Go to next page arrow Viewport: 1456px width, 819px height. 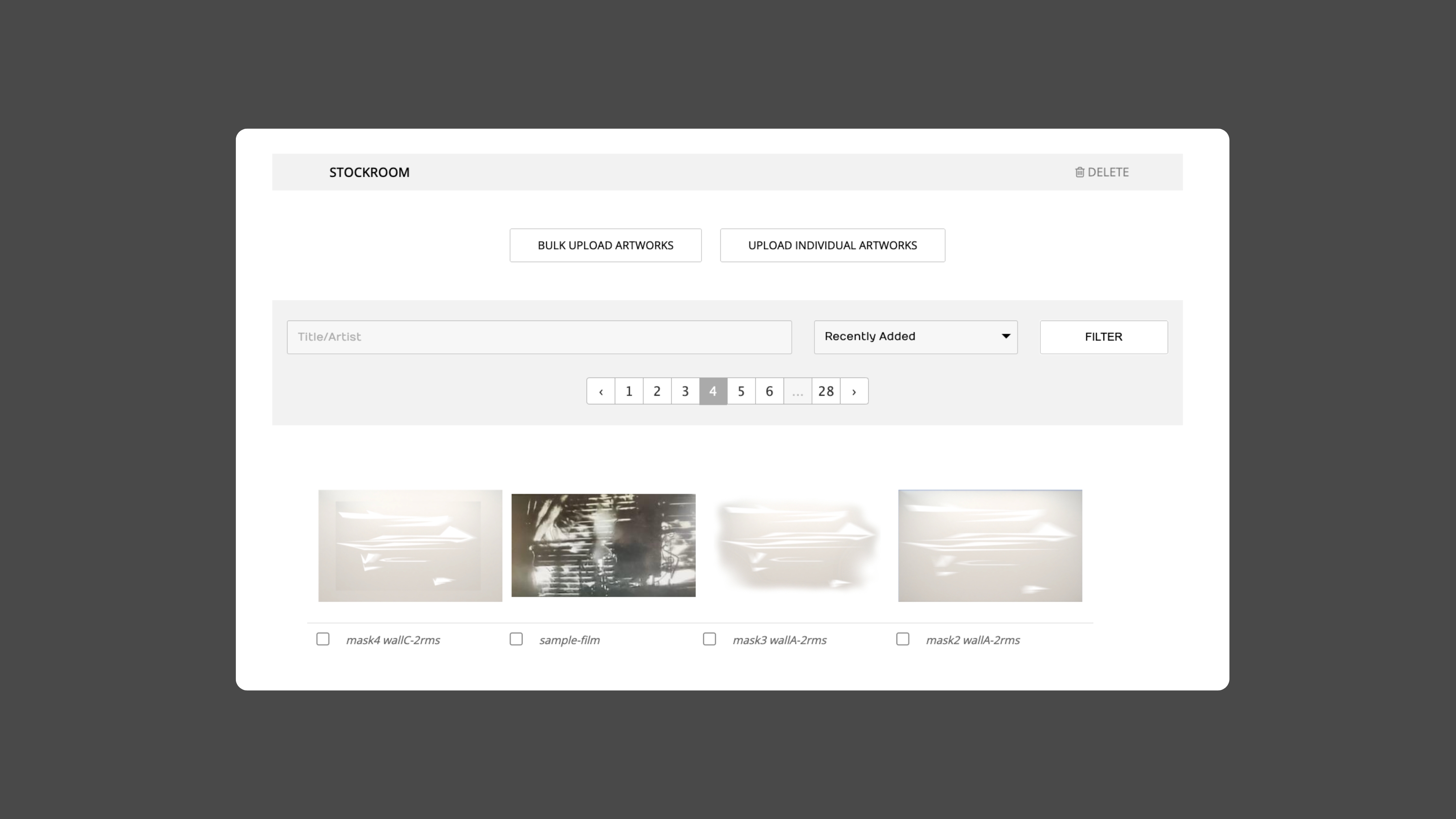854,391
